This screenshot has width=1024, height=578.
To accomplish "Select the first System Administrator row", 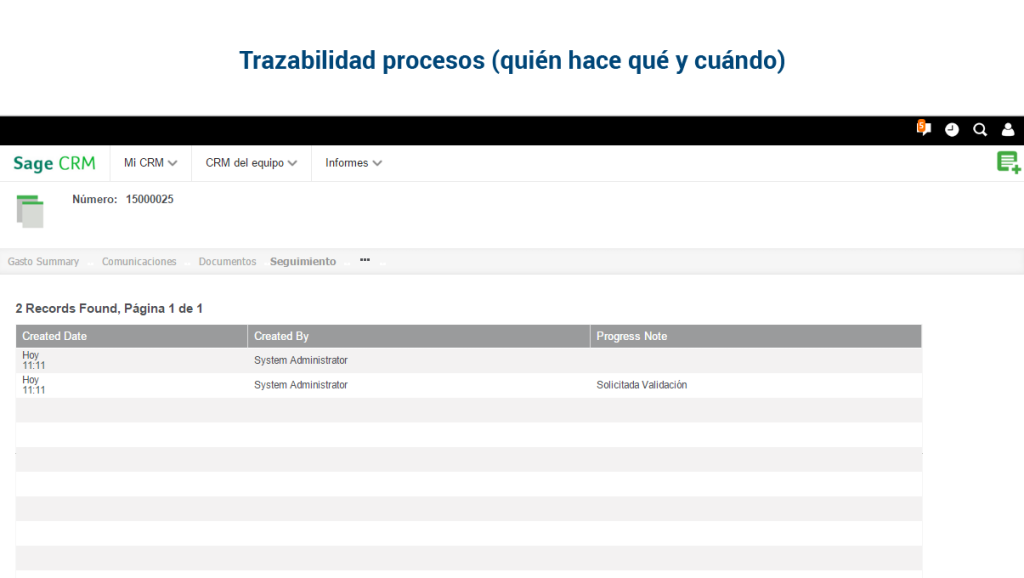I will (300, 360).
